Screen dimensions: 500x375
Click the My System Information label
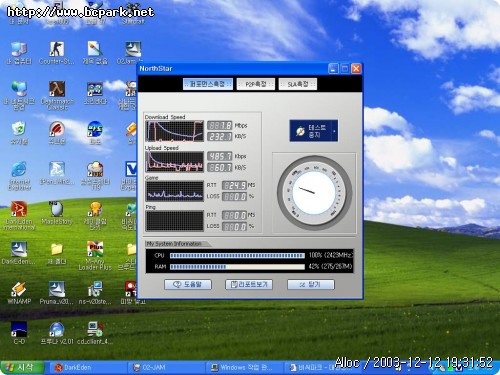[174, 244]
